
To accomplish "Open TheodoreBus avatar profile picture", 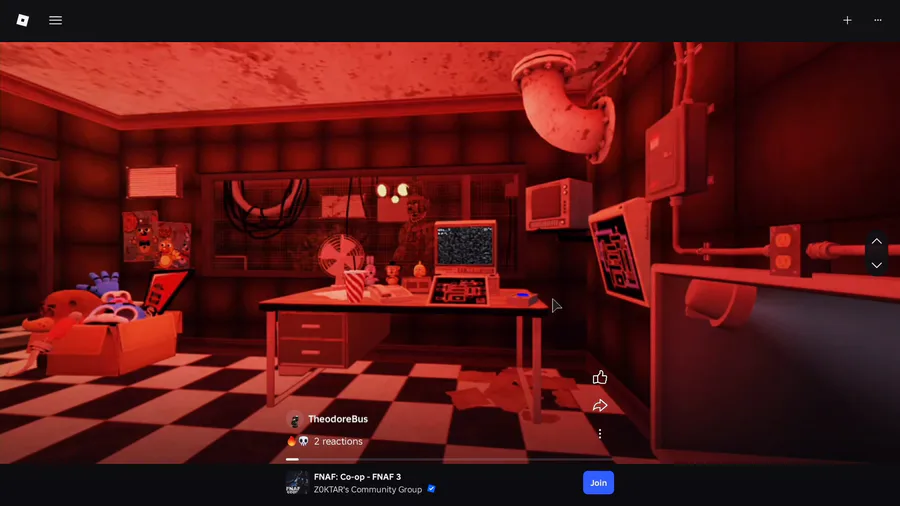I will [x=294, y=419].
